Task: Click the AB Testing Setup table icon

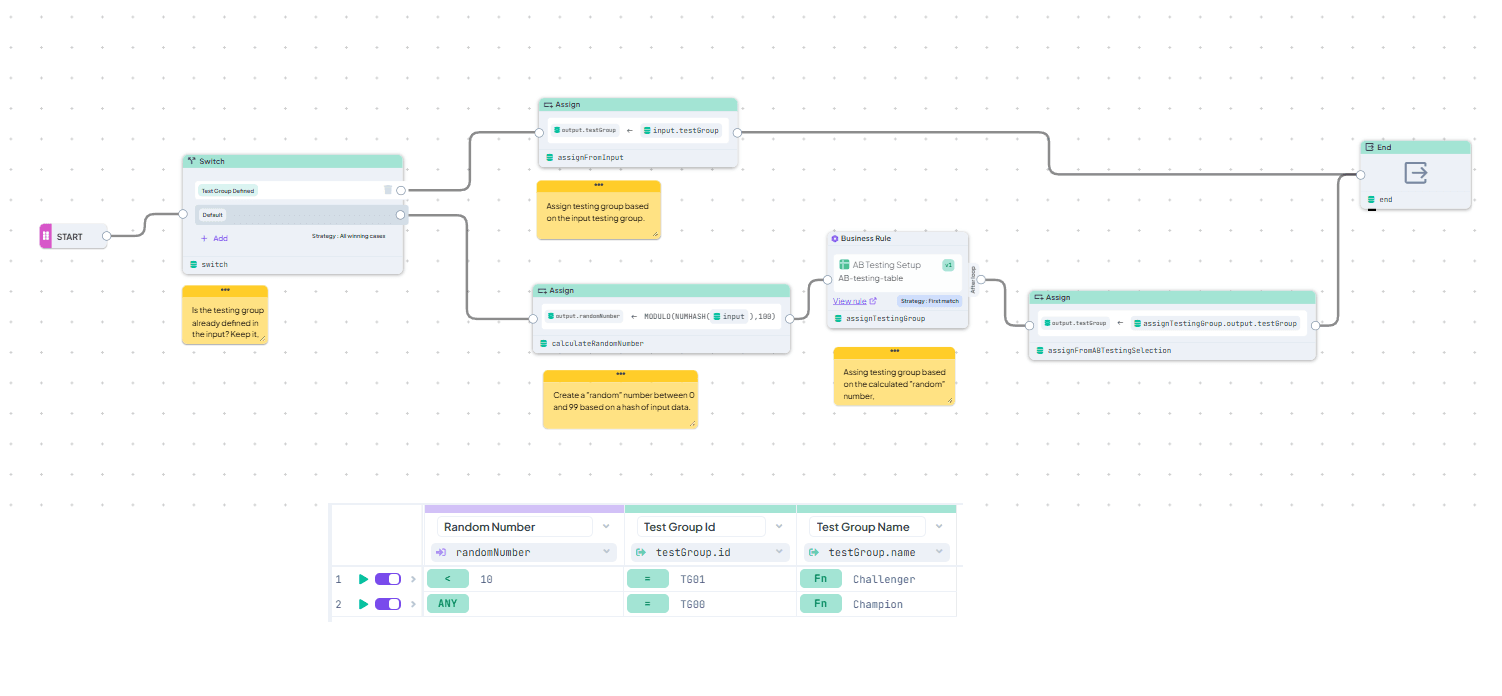Action: tap(844, 265)
